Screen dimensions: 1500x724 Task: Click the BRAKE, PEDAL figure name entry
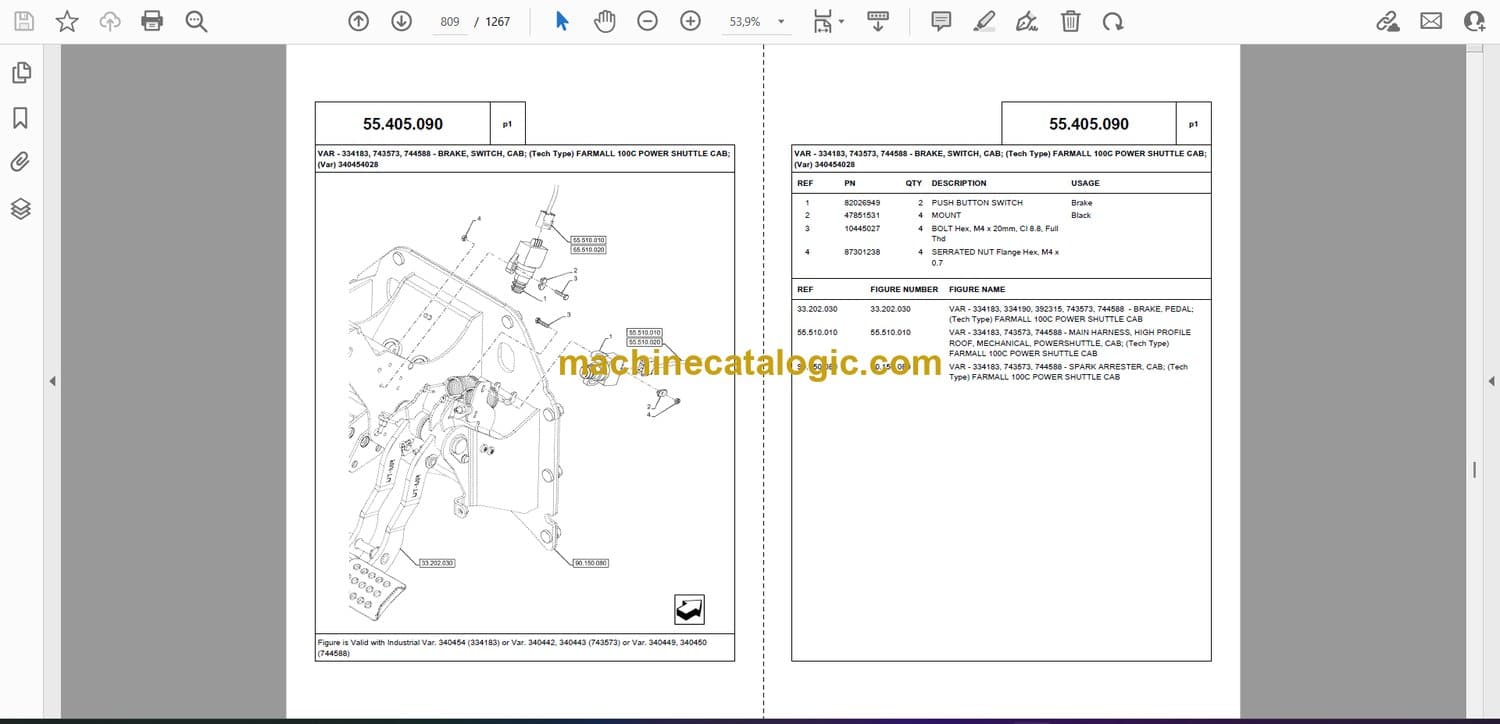[1071, 314]
